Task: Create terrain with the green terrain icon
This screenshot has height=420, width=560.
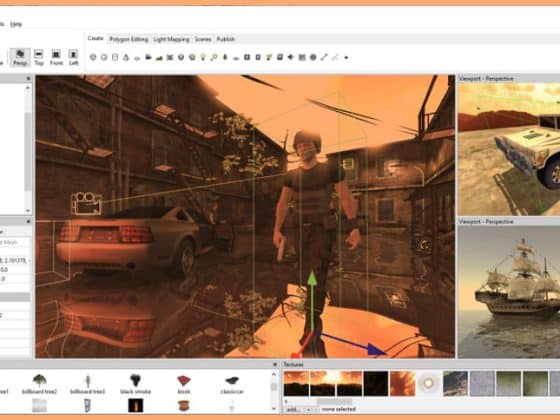Action: click(x=159, y=57)
